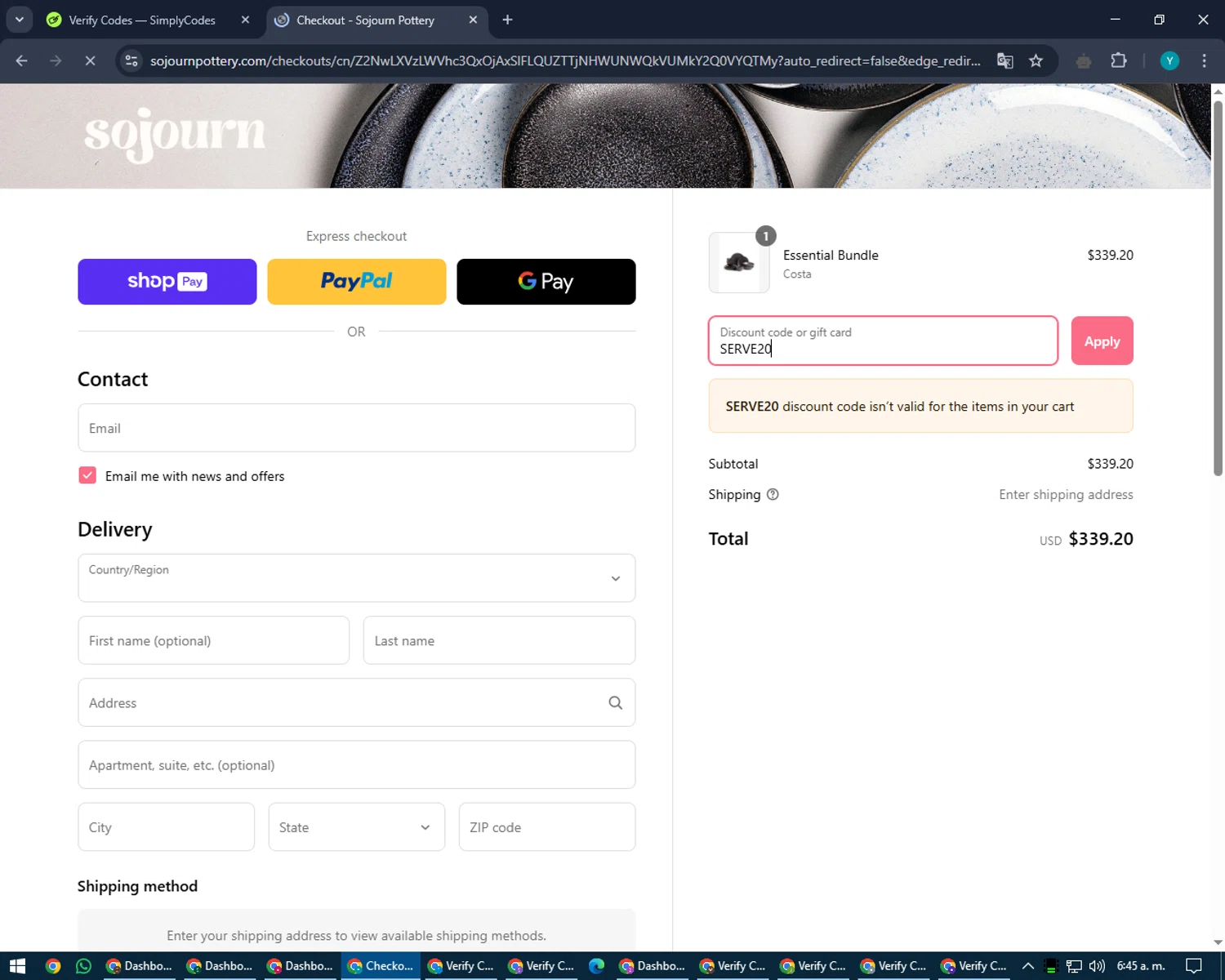Open Chrome's three-dot menu
This screenshot has height=980, width=1225.
pos(1204,60)
